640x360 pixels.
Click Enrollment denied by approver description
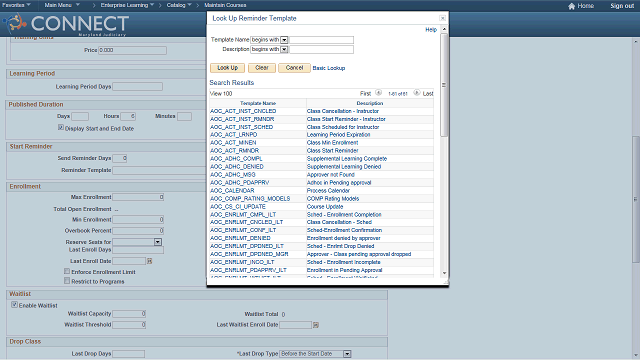pos(344,238)
